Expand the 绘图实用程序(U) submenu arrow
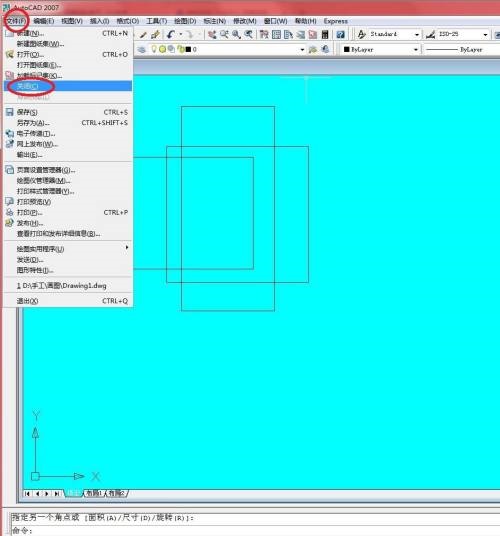The image size is (500, 536). (127, 247)
